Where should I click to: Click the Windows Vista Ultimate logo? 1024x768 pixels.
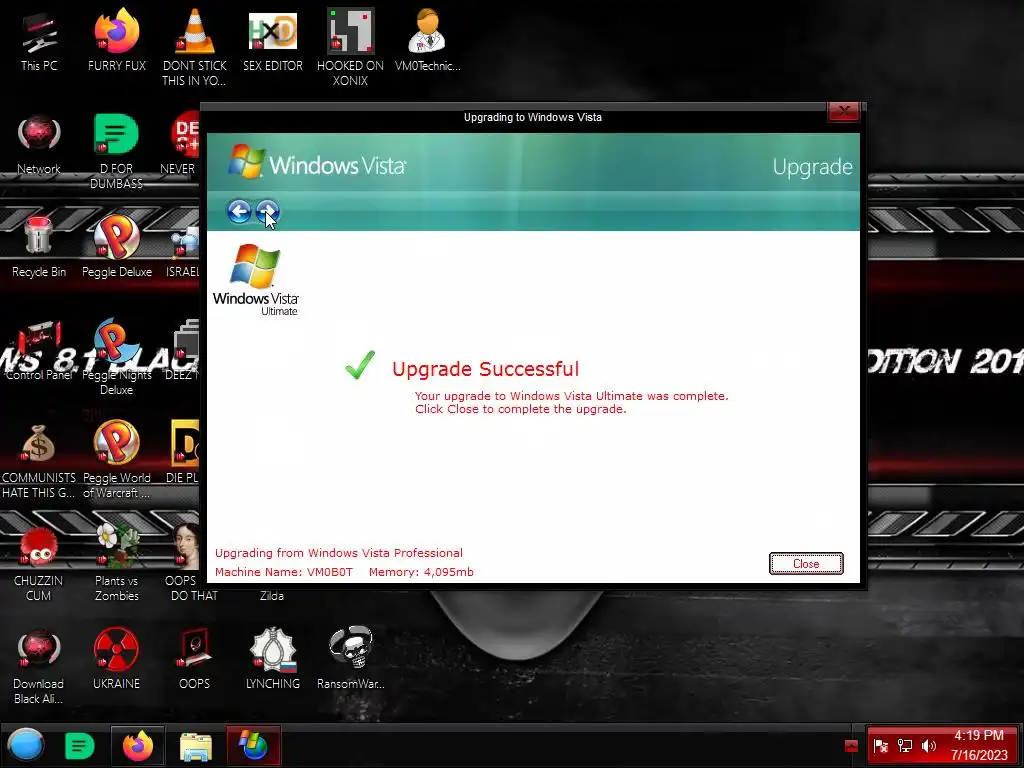255,280
